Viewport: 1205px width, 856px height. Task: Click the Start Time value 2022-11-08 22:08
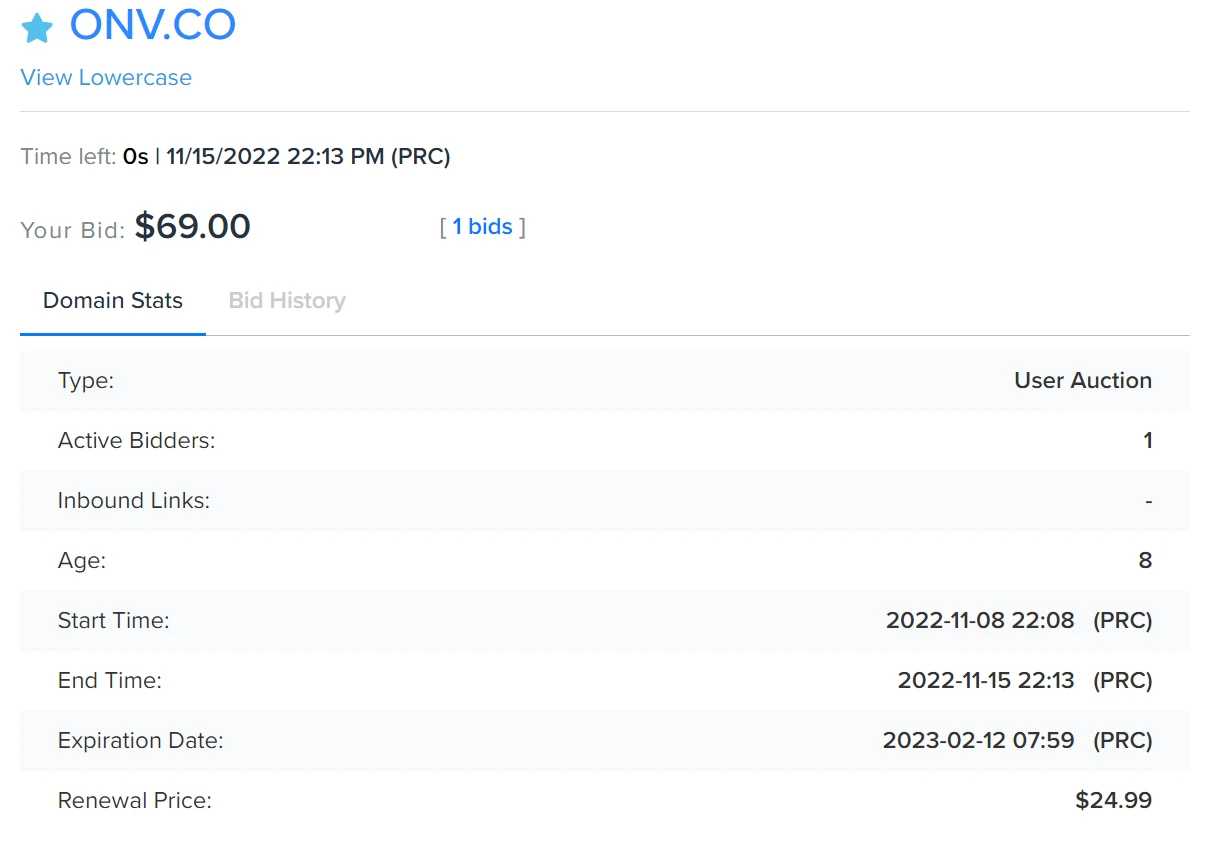(x=980, y=620)
